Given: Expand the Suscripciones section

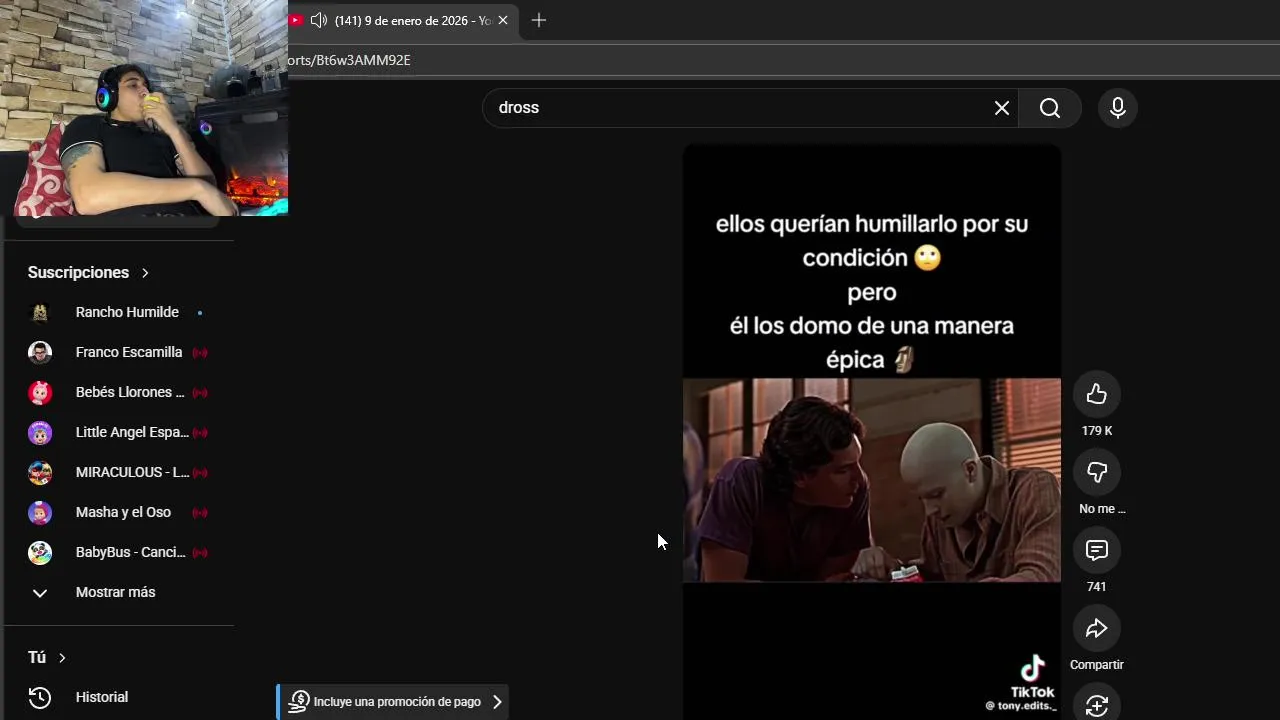Looking at the screenshot, I should click(88, 272).
